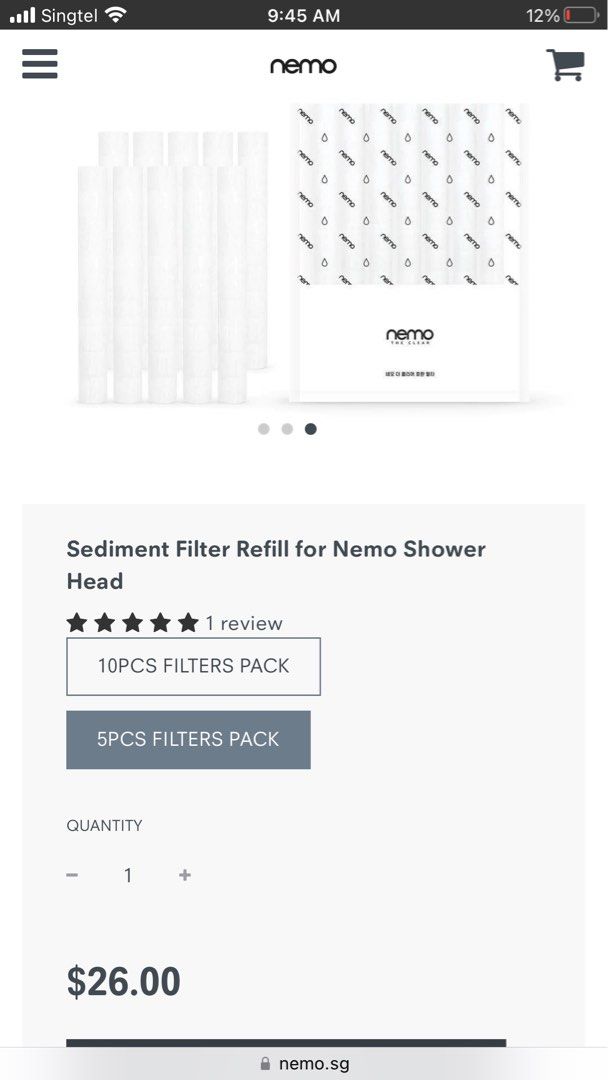Tap the time 9:45 AM in status bar
608x1080 pixels.
[304, 15]
